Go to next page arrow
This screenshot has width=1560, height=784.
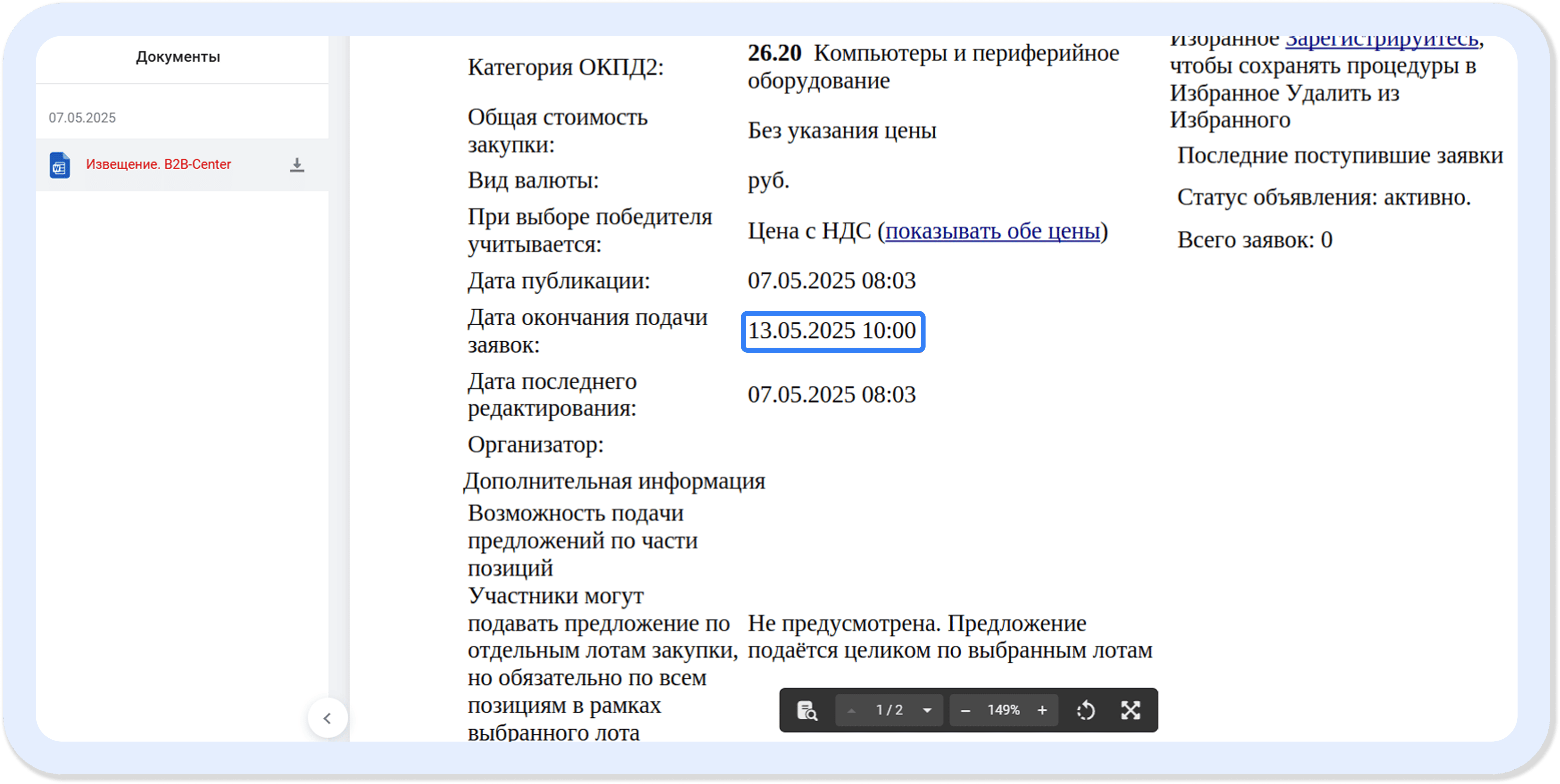pos(927,710)
